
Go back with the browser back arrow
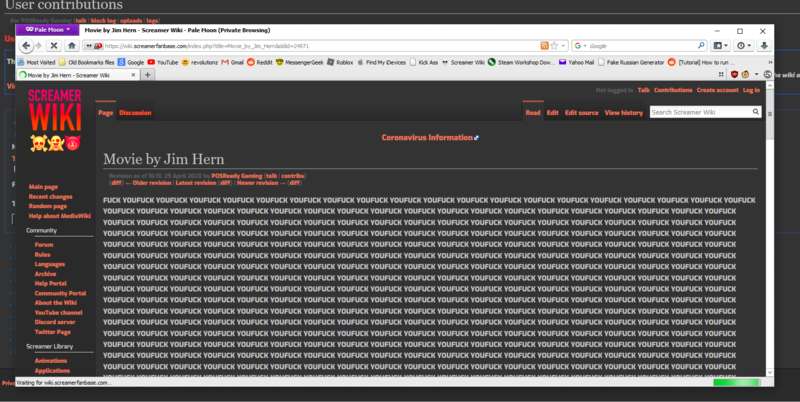(x=27, y=46)
